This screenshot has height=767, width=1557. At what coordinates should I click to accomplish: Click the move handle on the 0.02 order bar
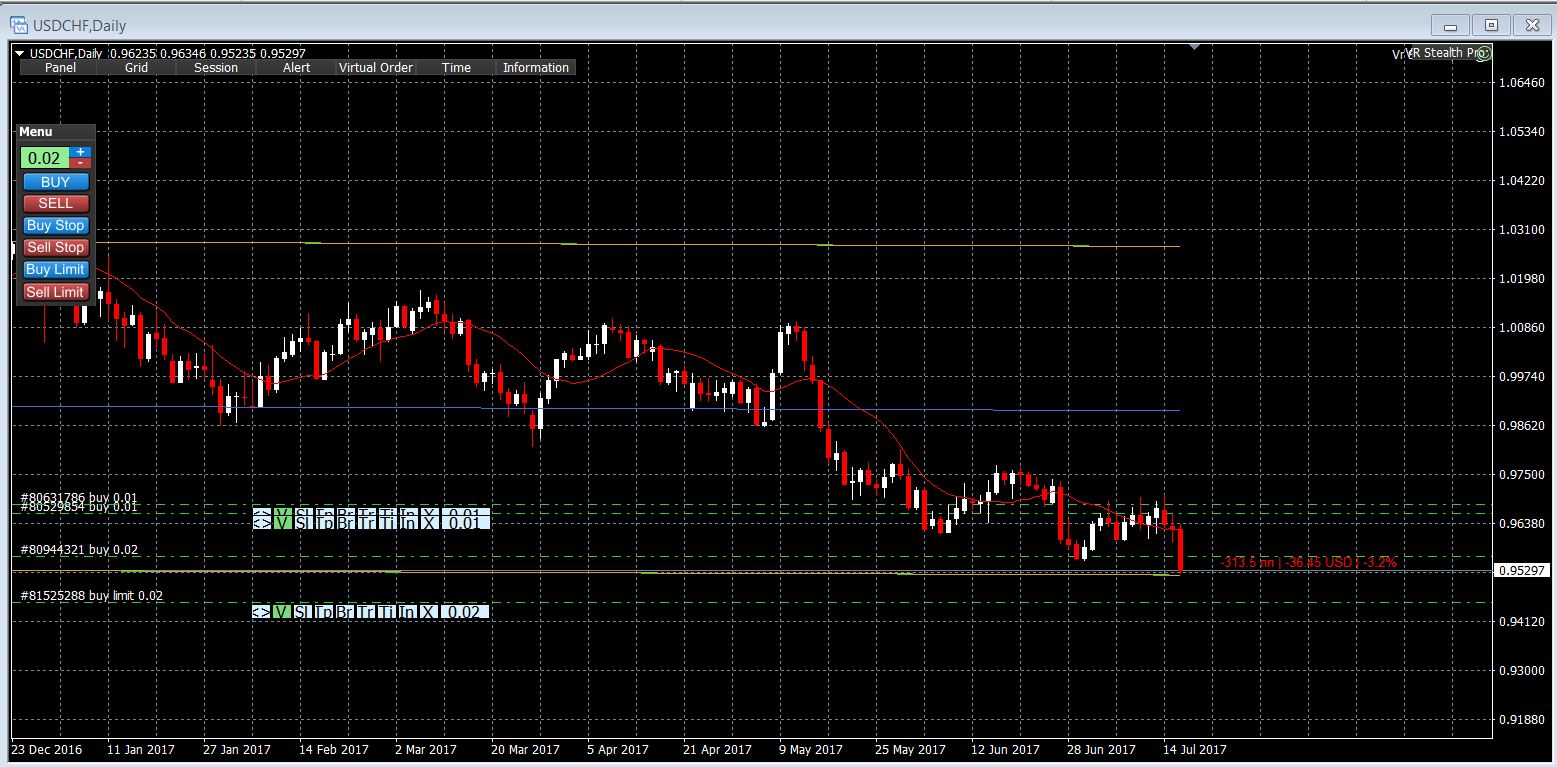click(261, 611)
